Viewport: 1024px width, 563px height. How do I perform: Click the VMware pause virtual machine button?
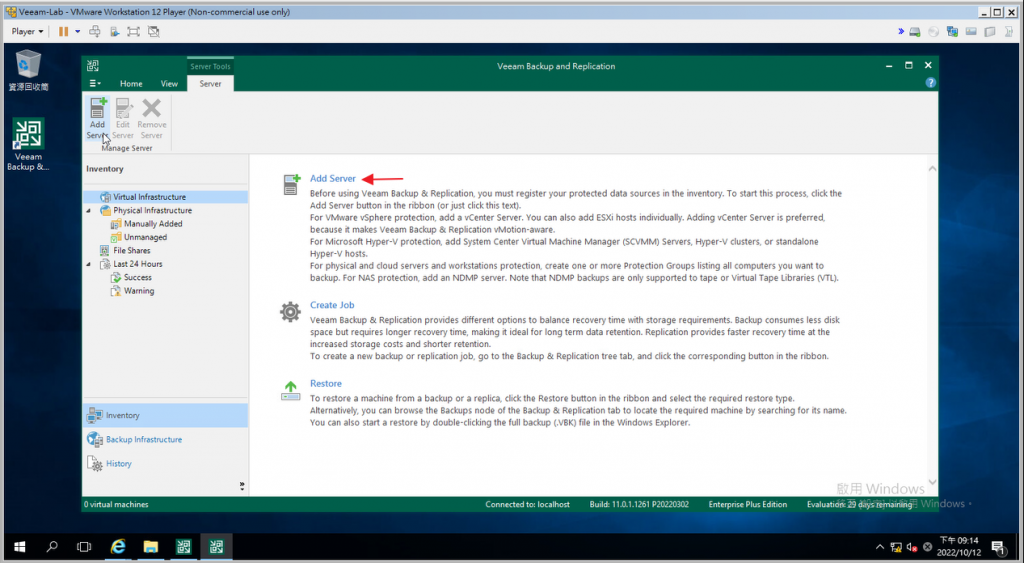[x=63, y=31]
